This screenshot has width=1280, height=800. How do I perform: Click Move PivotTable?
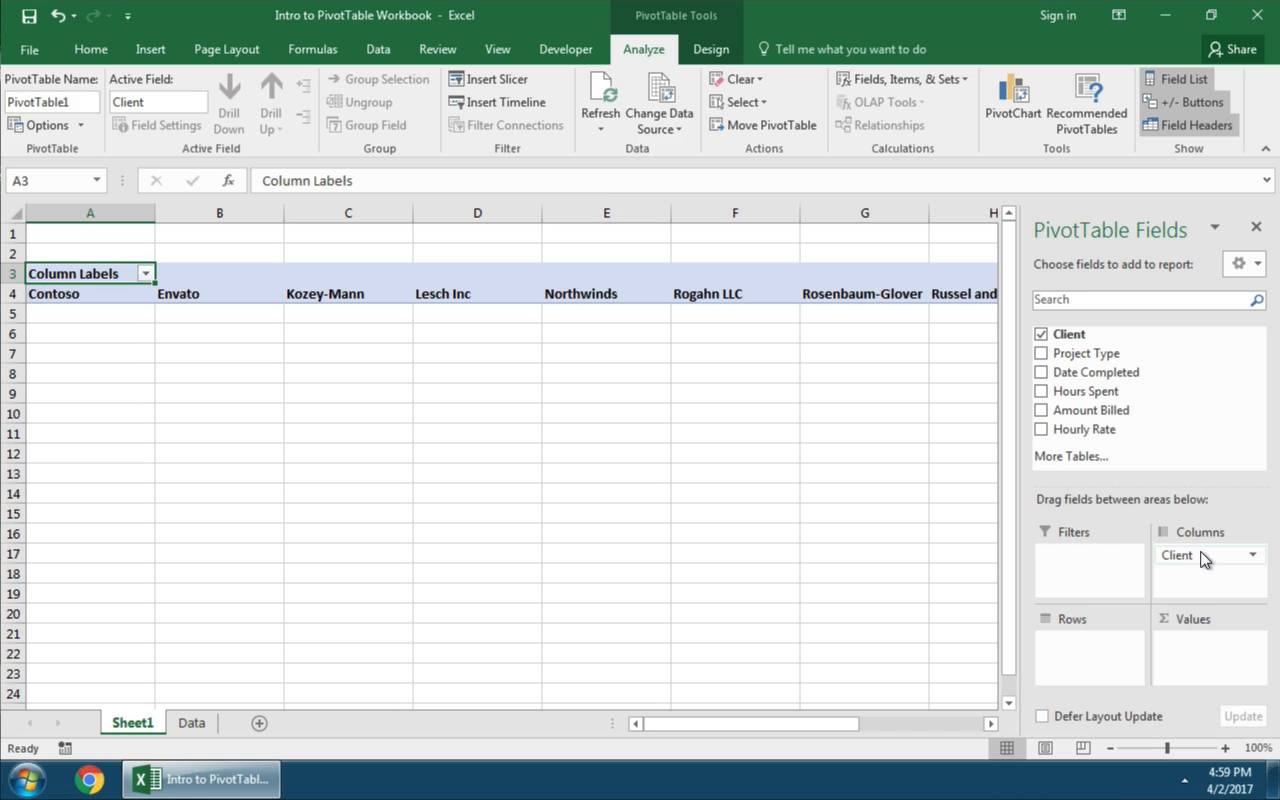764,125
